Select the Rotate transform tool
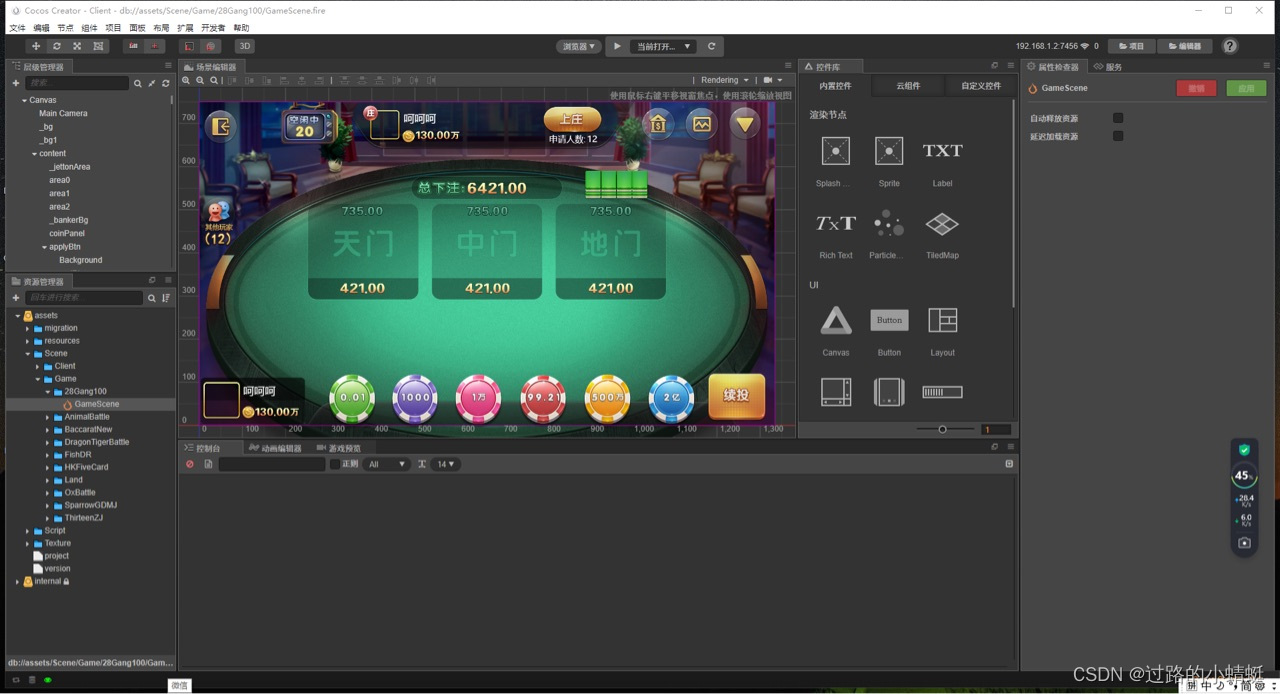Image resolution: width=1280 pixels, height=694 pixels. (57, 46)
